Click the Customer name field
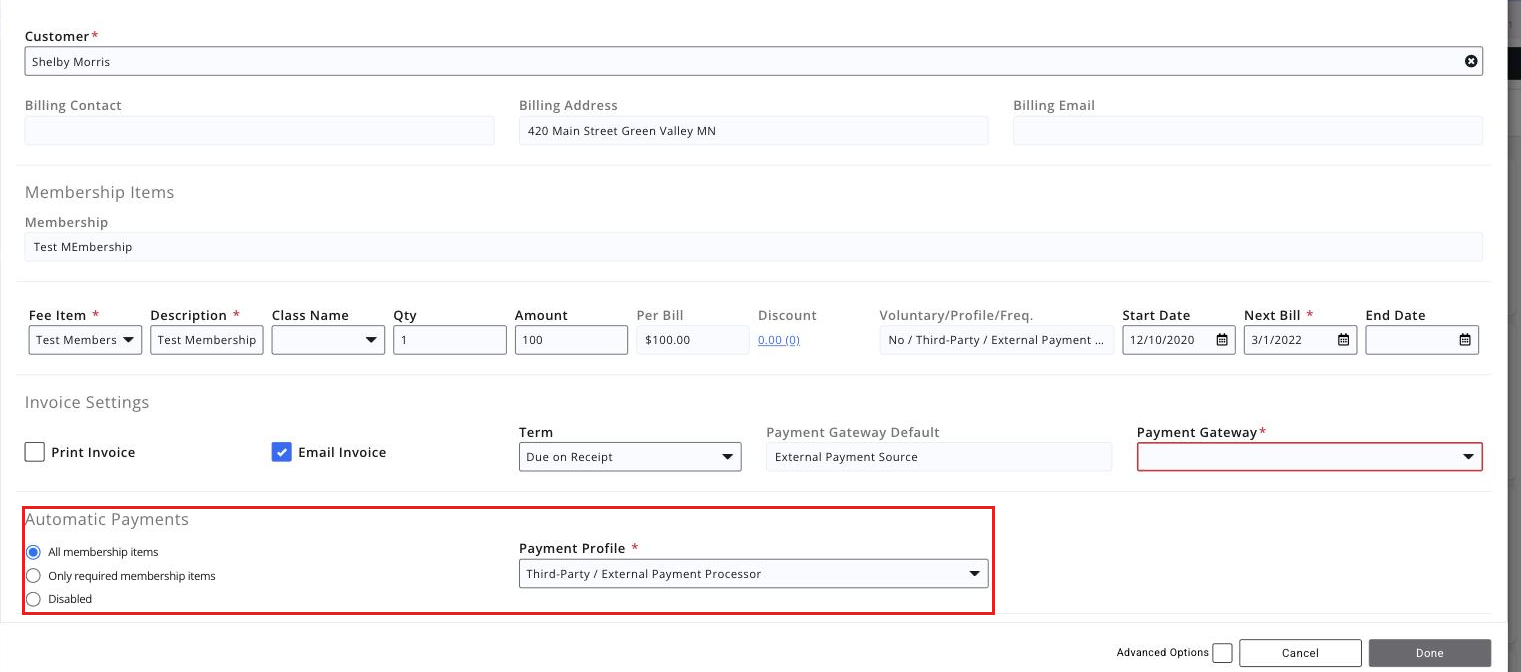1521x672 pixels. pyautogui.click(x=753, y=61)
